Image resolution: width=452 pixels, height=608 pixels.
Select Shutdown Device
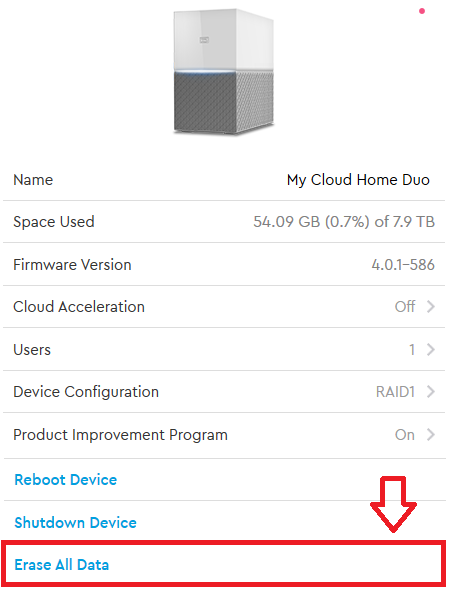pos(76,522)
